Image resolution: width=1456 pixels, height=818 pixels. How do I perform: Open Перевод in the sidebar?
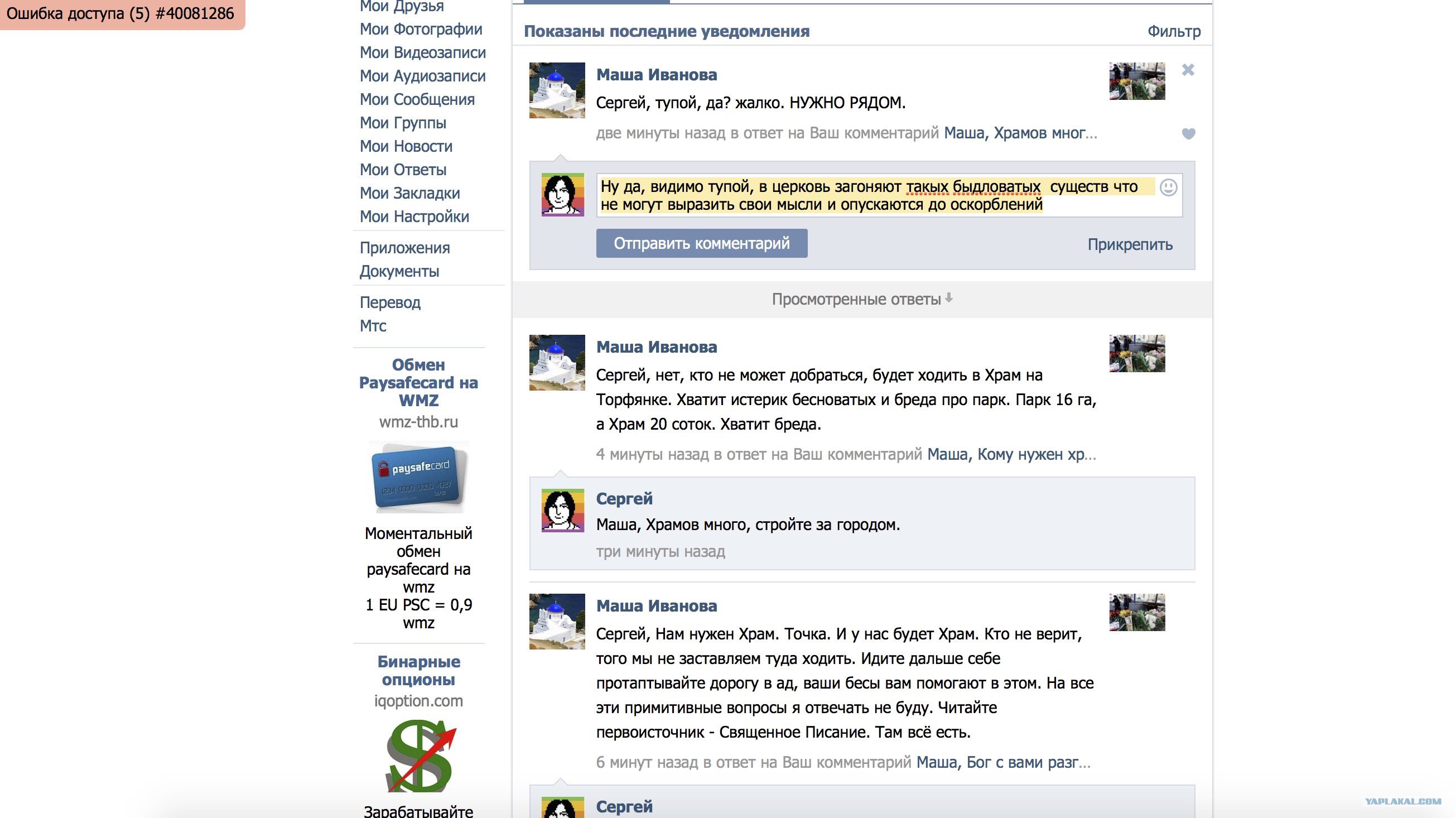[390, 302]
